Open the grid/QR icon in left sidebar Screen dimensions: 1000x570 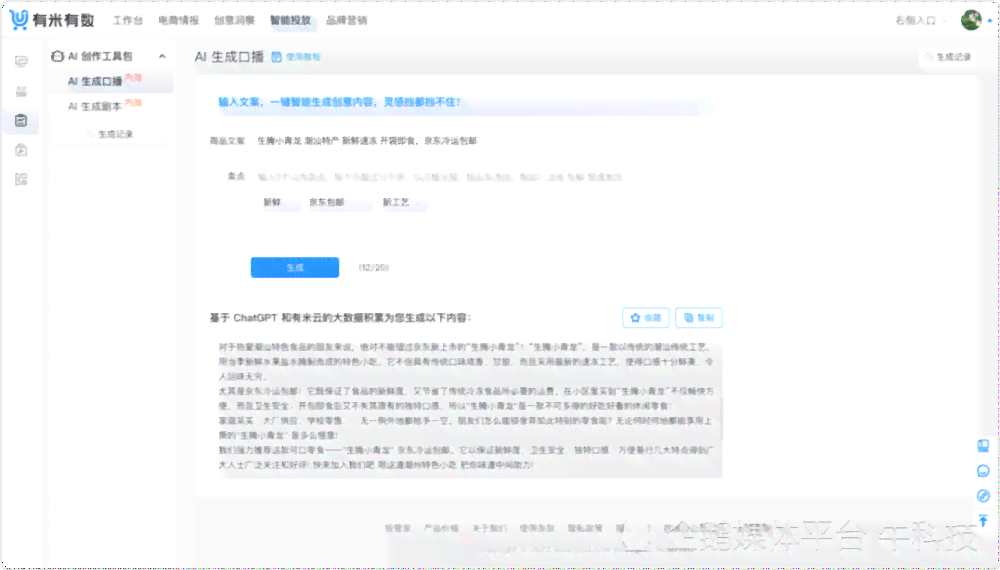21,179
